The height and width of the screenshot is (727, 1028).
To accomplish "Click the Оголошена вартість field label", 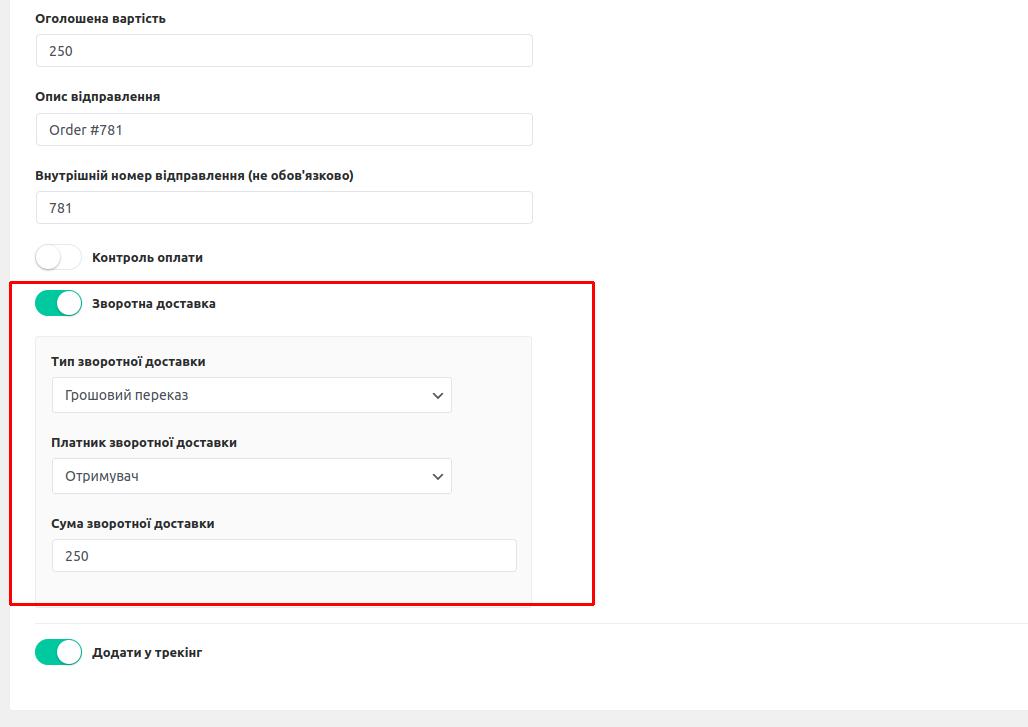I will [100, 19].
